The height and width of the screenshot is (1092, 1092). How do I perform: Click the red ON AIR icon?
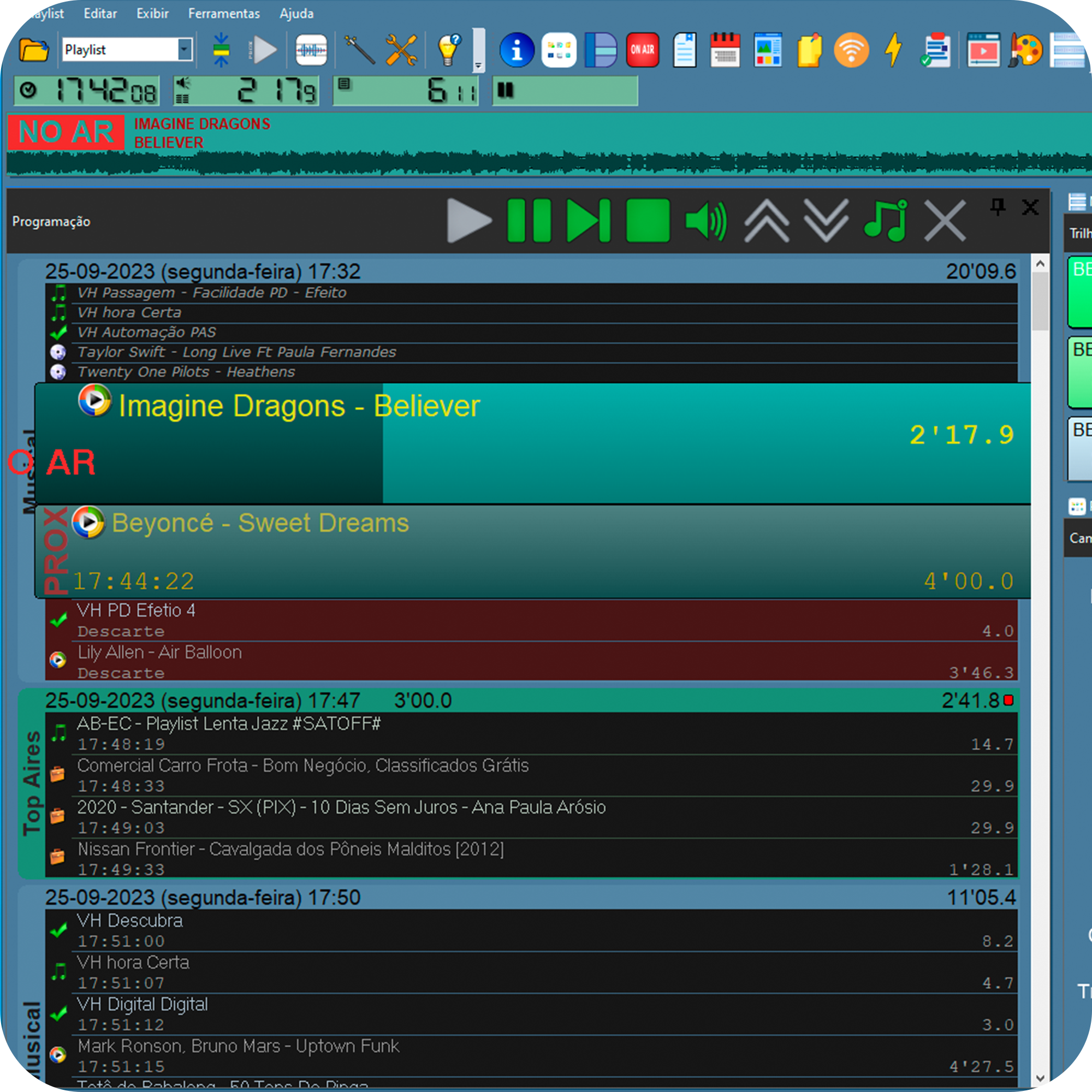point(642,50)
